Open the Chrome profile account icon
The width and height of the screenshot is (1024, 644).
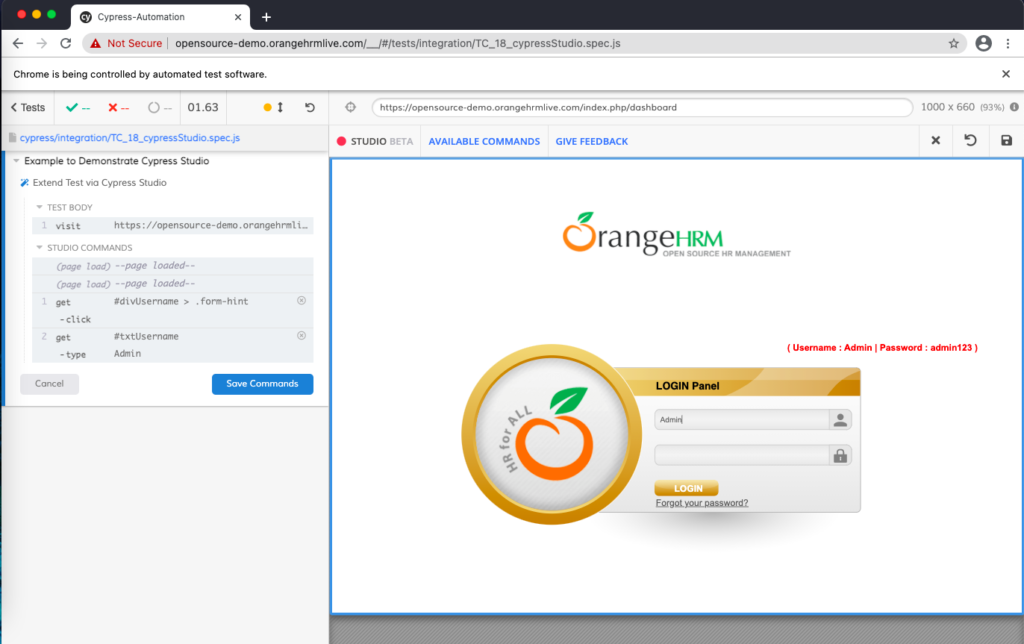982,43
